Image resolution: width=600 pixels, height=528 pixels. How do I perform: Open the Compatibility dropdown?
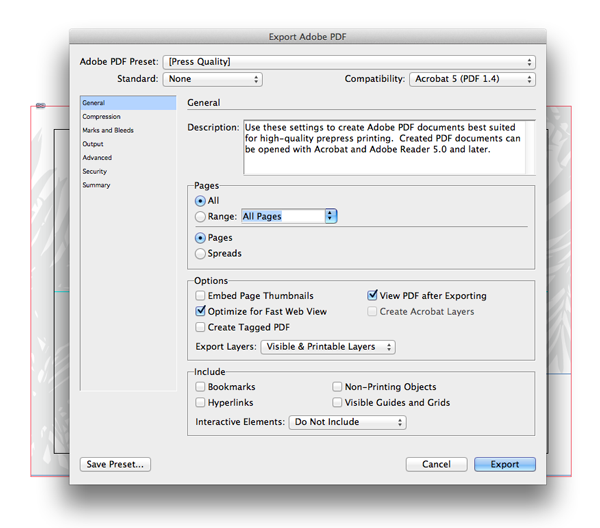[472, 79]
